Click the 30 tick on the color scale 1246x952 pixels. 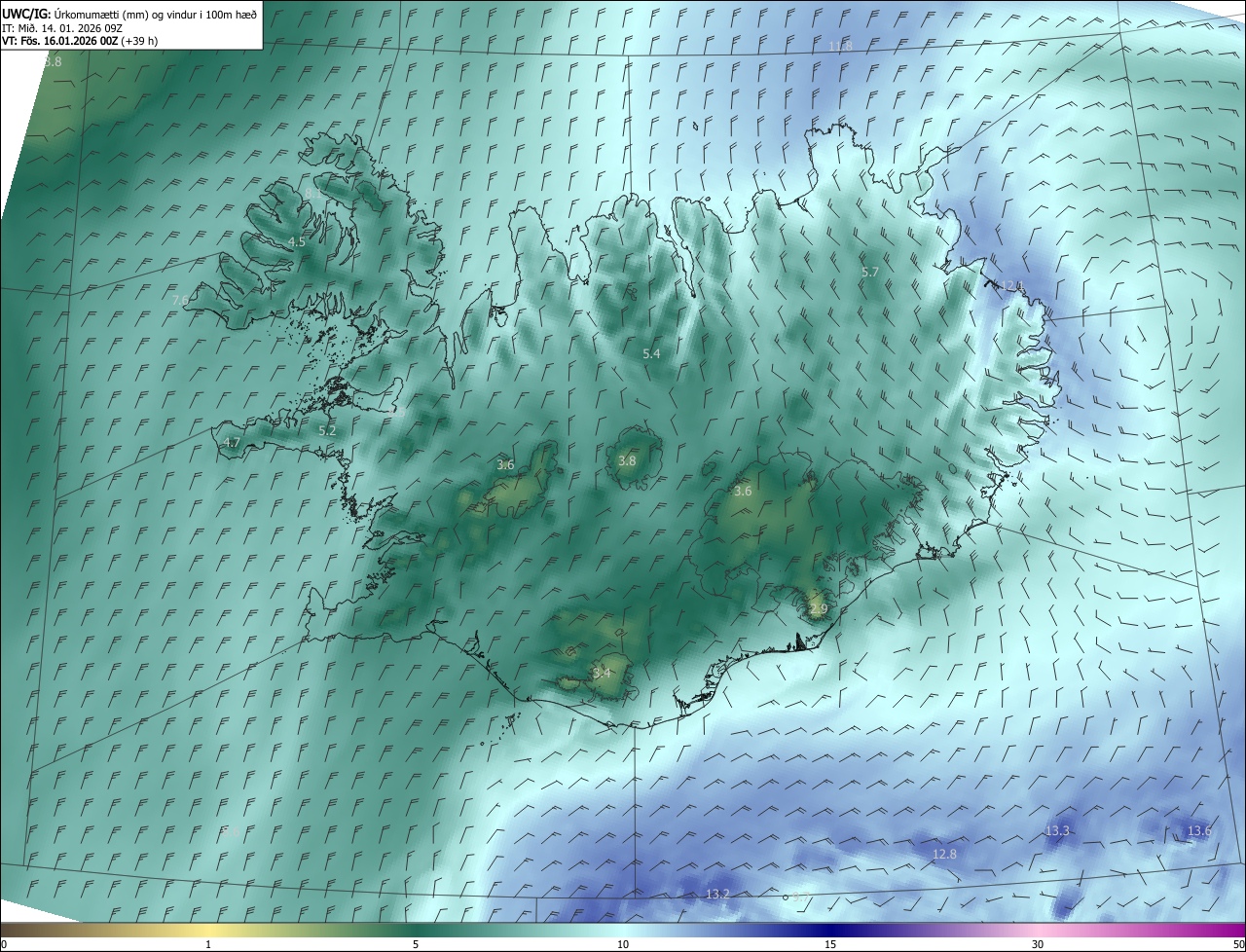[x=1038, y=944]
